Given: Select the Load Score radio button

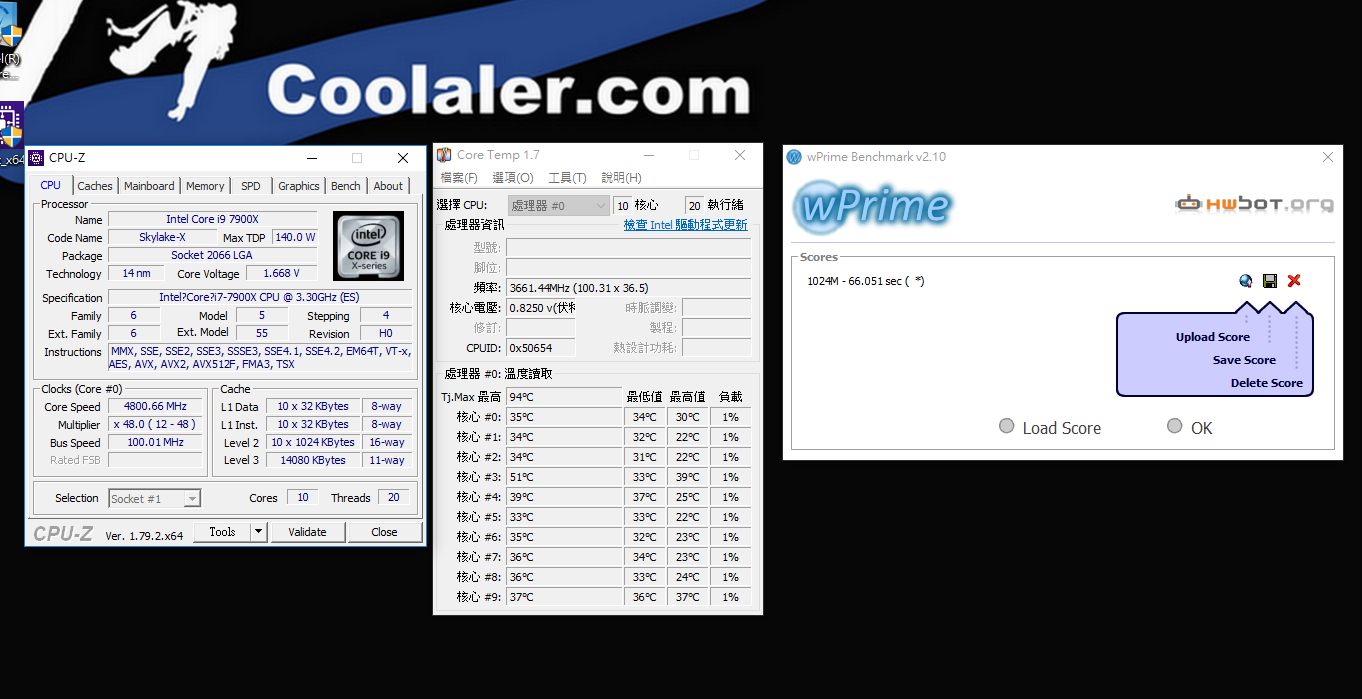Looking at the screenshot, I should point(1007,426).
